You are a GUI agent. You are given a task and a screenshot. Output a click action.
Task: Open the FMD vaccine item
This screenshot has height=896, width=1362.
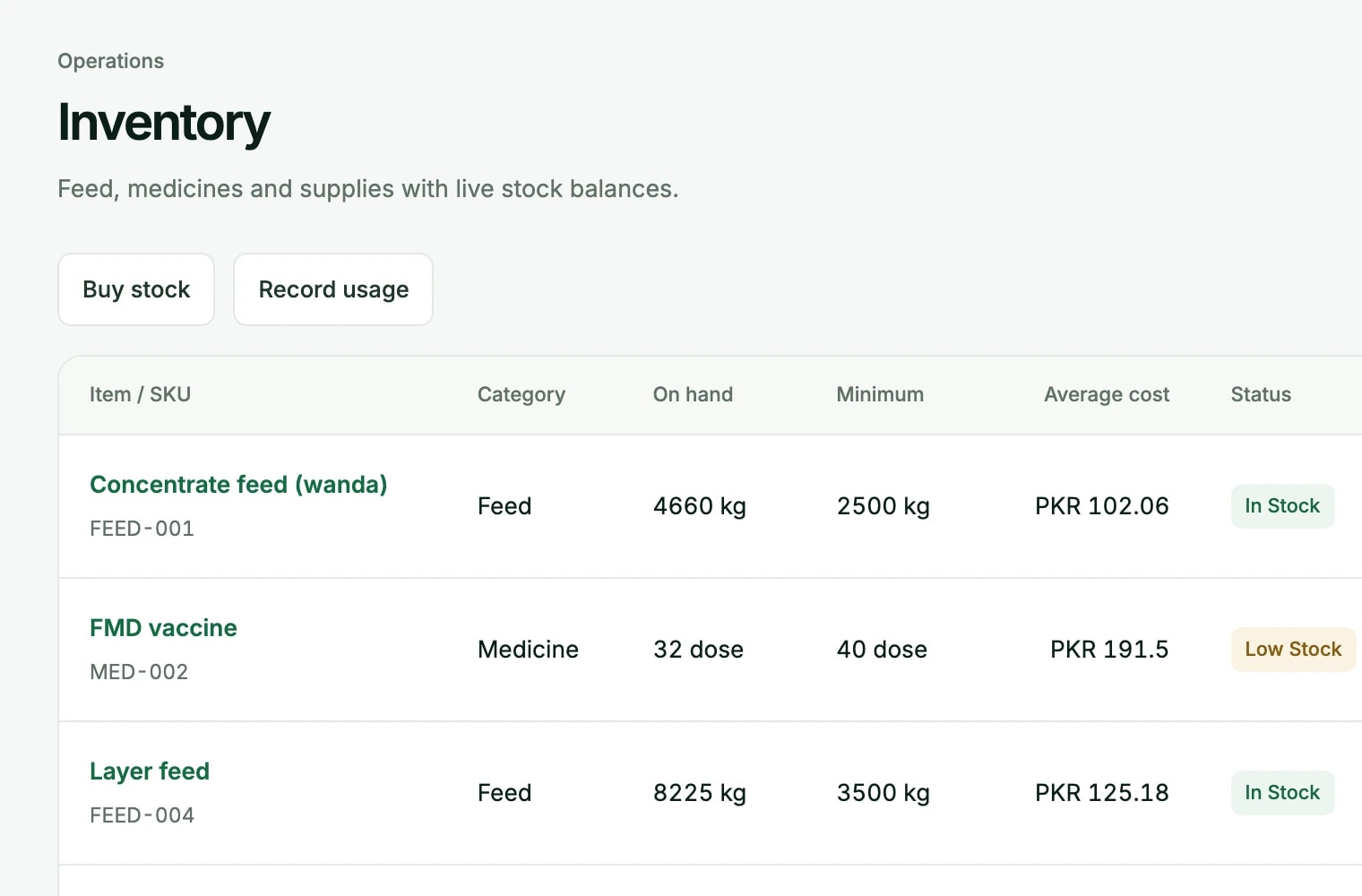pos(163,628)
